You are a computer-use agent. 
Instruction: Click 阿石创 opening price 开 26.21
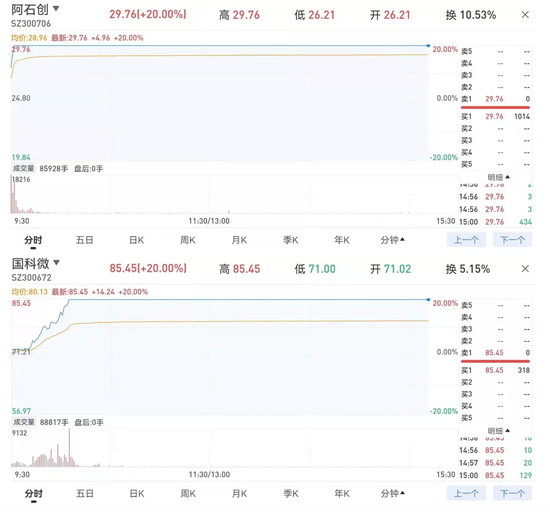click(x=390, y=15)
